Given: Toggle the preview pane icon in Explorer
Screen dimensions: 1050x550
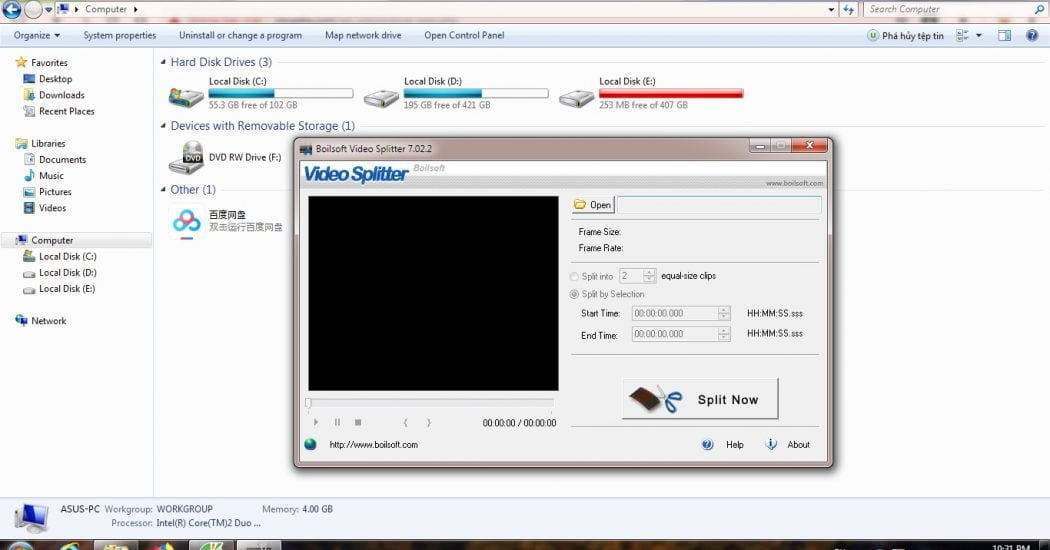Looking at the screenshot, I should (x=1004, y=36).
